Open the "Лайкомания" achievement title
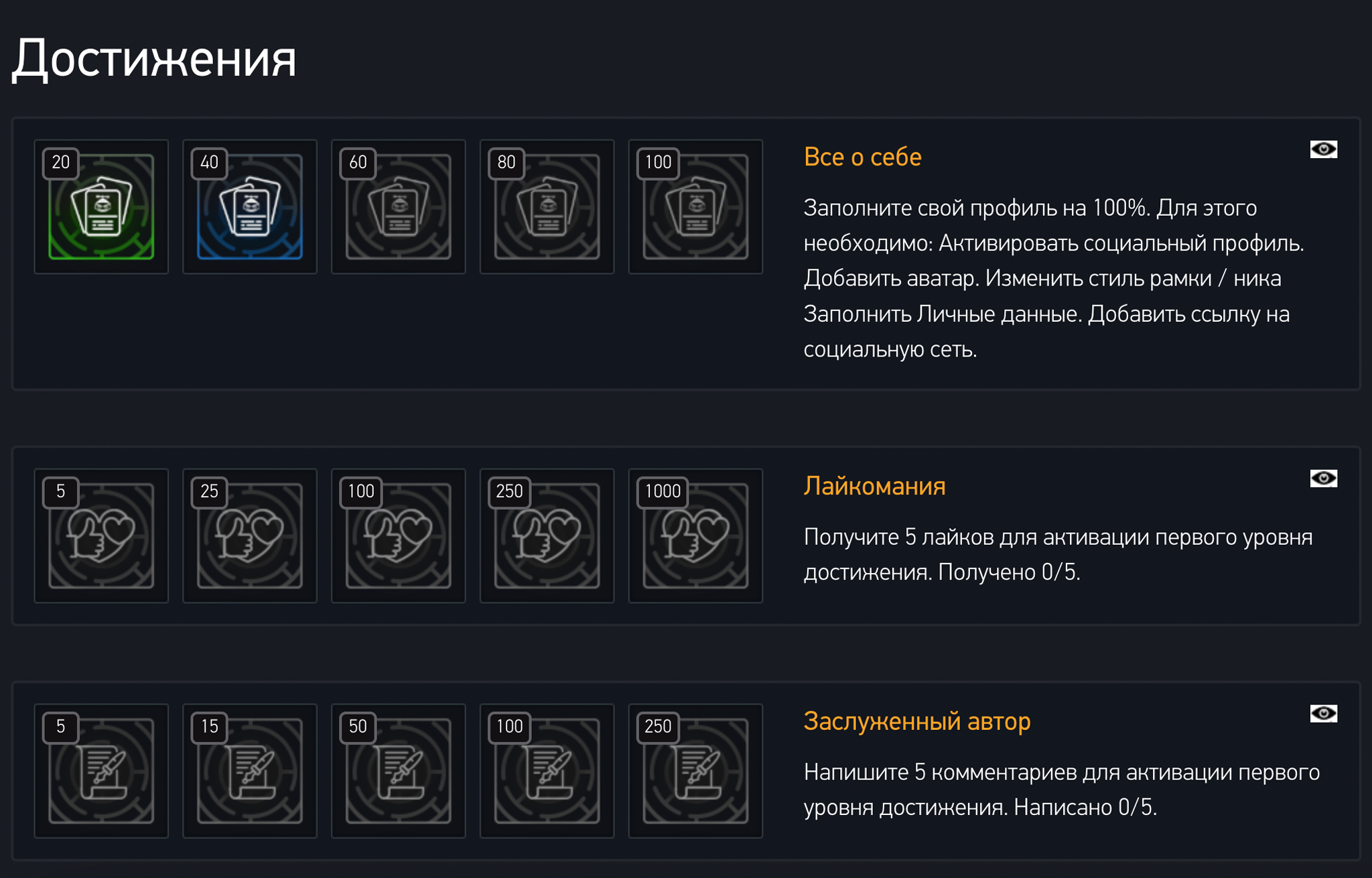Image resolution: width=1372 pixels, height=878 pixels. [874, 486]
